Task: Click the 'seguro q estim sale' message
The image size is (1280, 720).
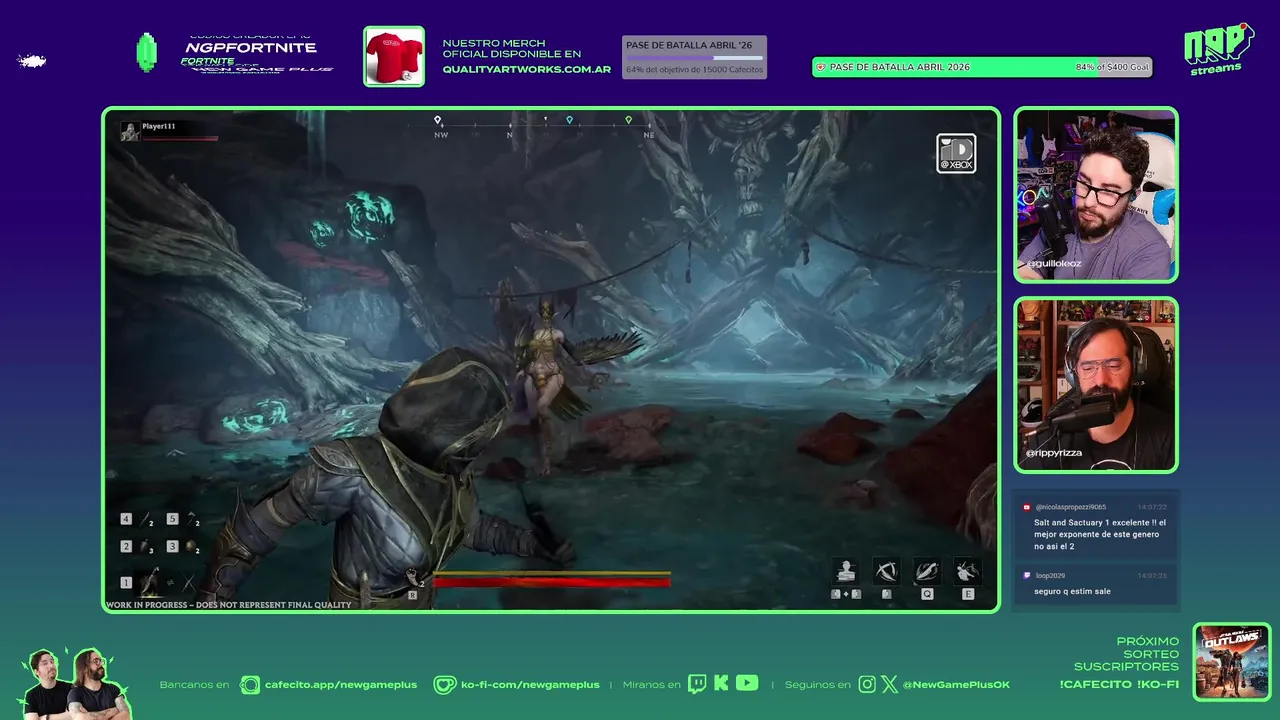Action: (x=1072, y=591)
